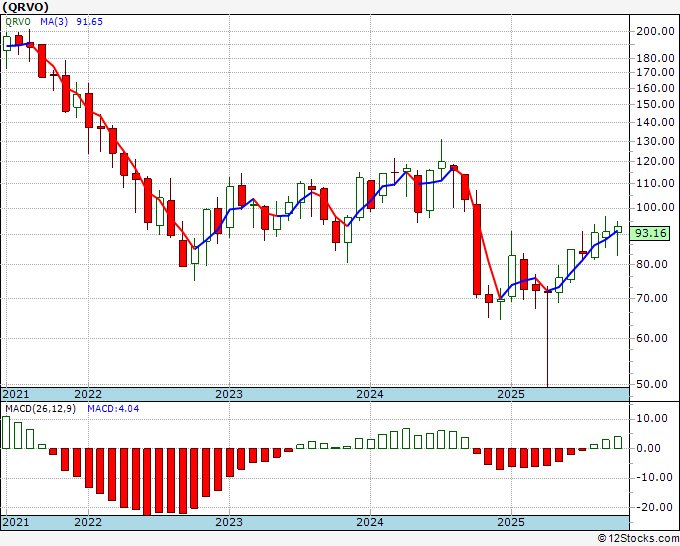Image resolution: width=680 pixels, height=546 pixels.
Task: Click 2022 on the MACD timeline
Action: tap(88, 522)
